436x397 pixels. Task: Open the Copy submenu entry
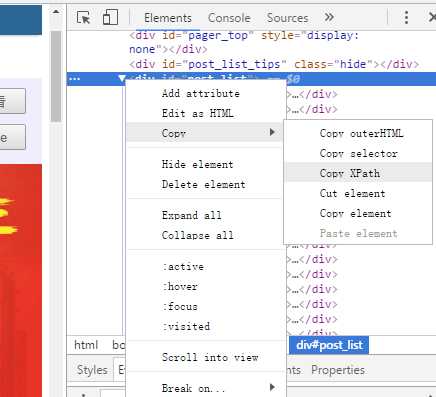click(x=204, y=133)
